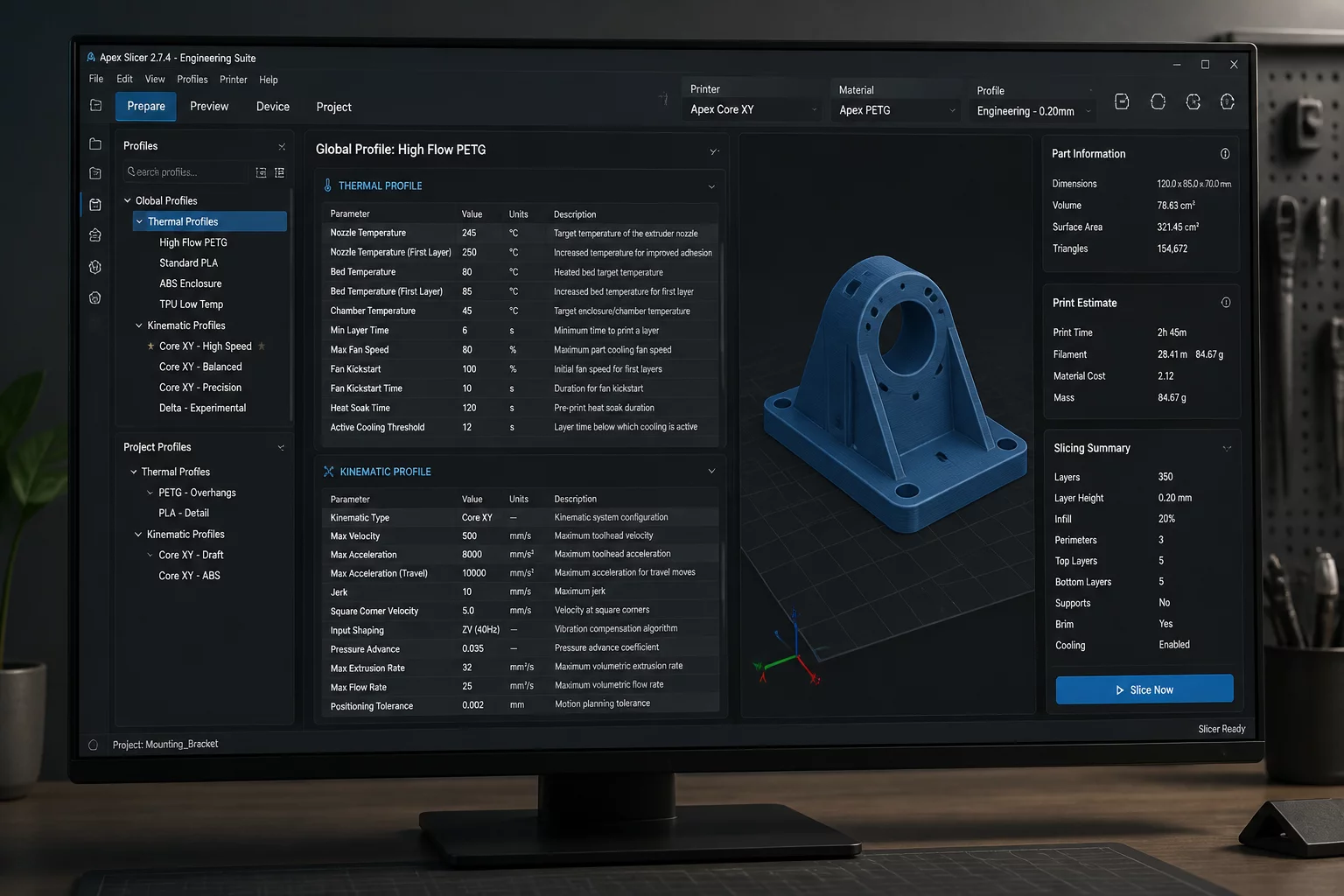1344x896 pixels.
Task: Open the File menu
Action: pos(96,79)
